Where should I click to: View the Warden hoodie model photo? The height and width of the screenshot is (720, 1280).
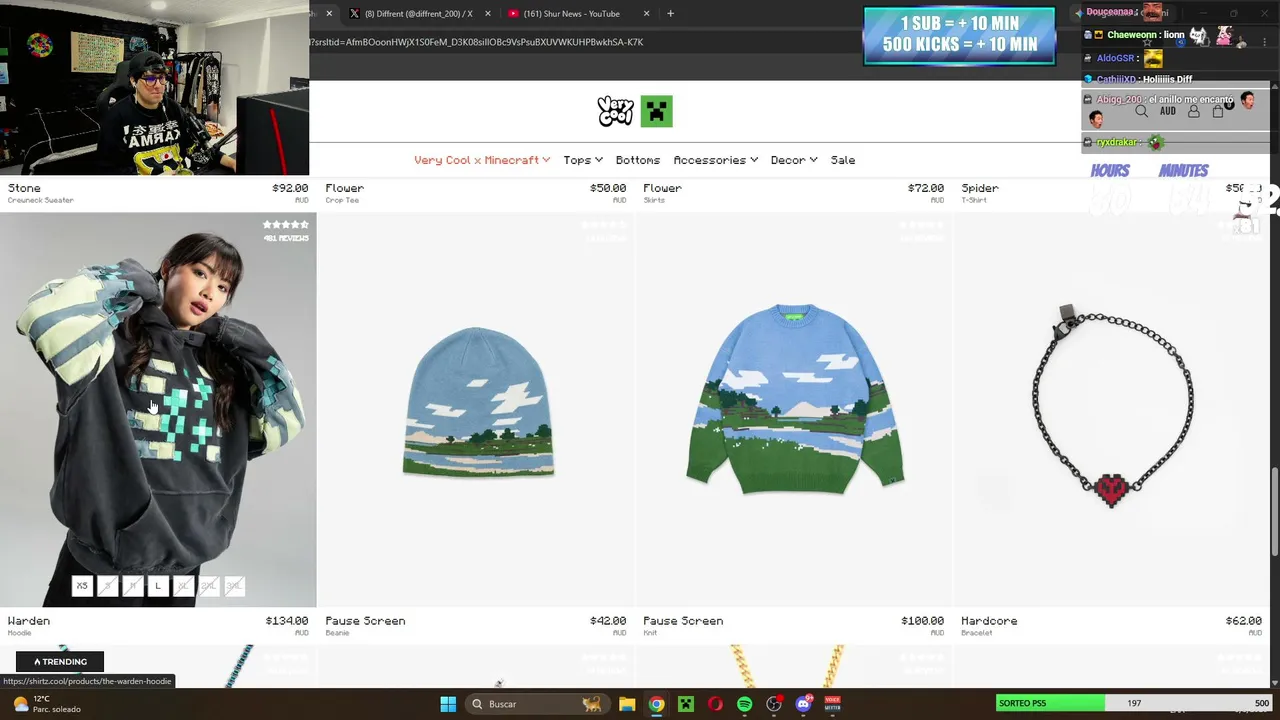pyautogui.click(x=158, y=410)
